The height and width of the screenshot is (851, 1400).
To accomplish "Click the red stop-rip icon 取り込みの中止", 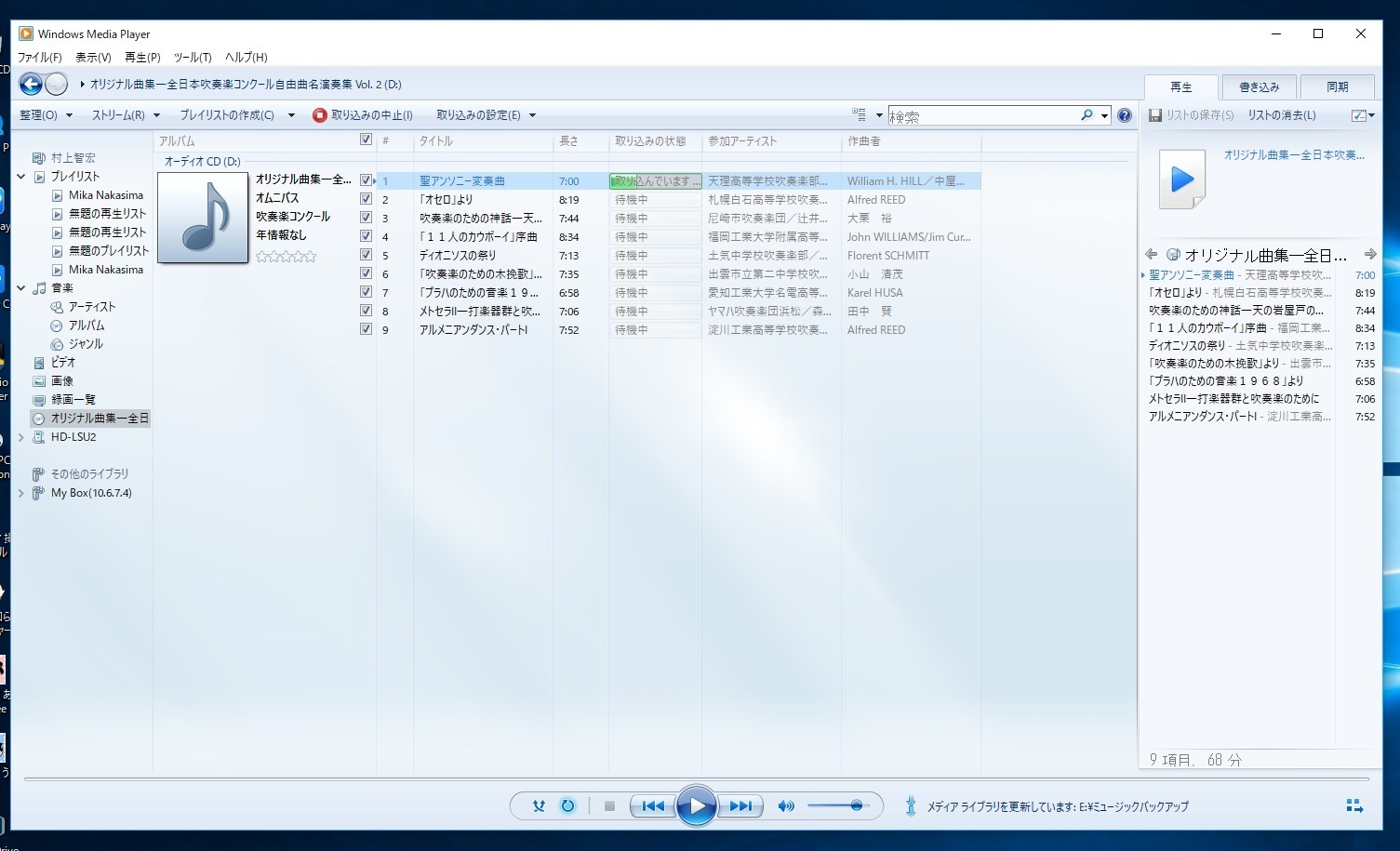I will [x=320, y=115].
